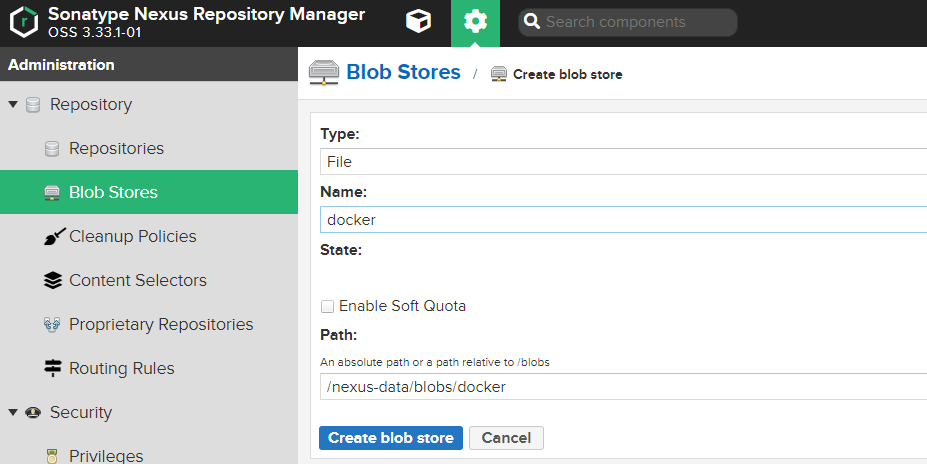Click the Name: field label
This screenshot has width=927, height=464.
click(x=343, y=192)
